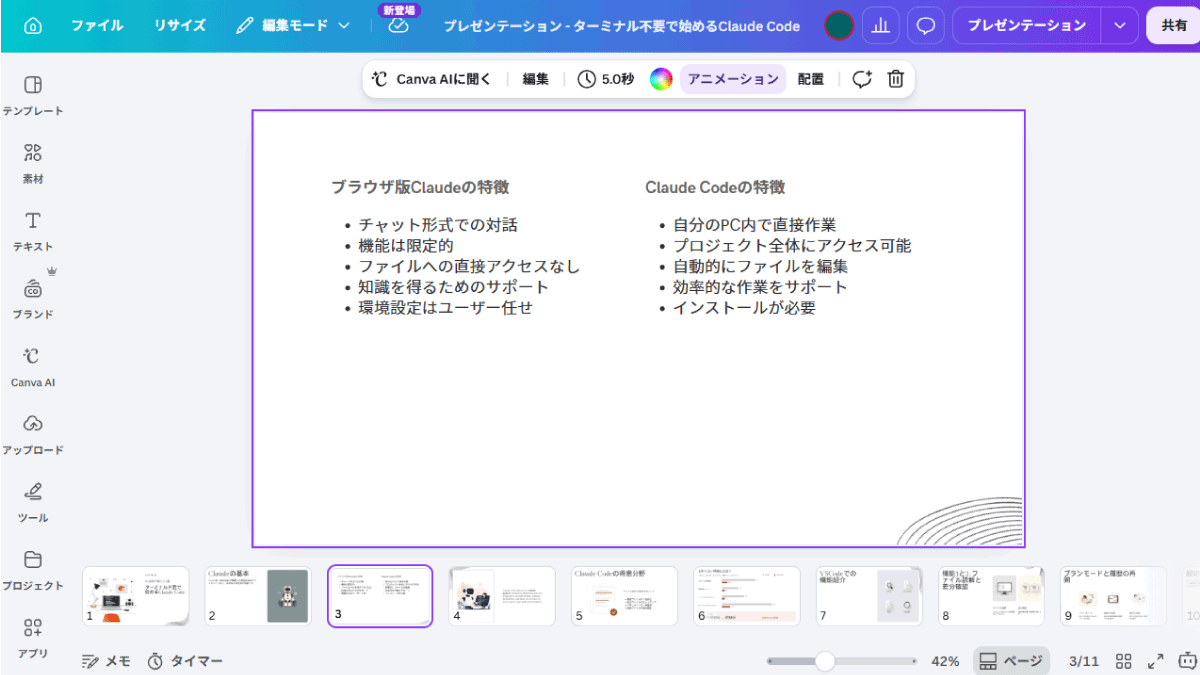Select slide 2 thumbnail
The image size is (1200, 675).
[258, 596]
